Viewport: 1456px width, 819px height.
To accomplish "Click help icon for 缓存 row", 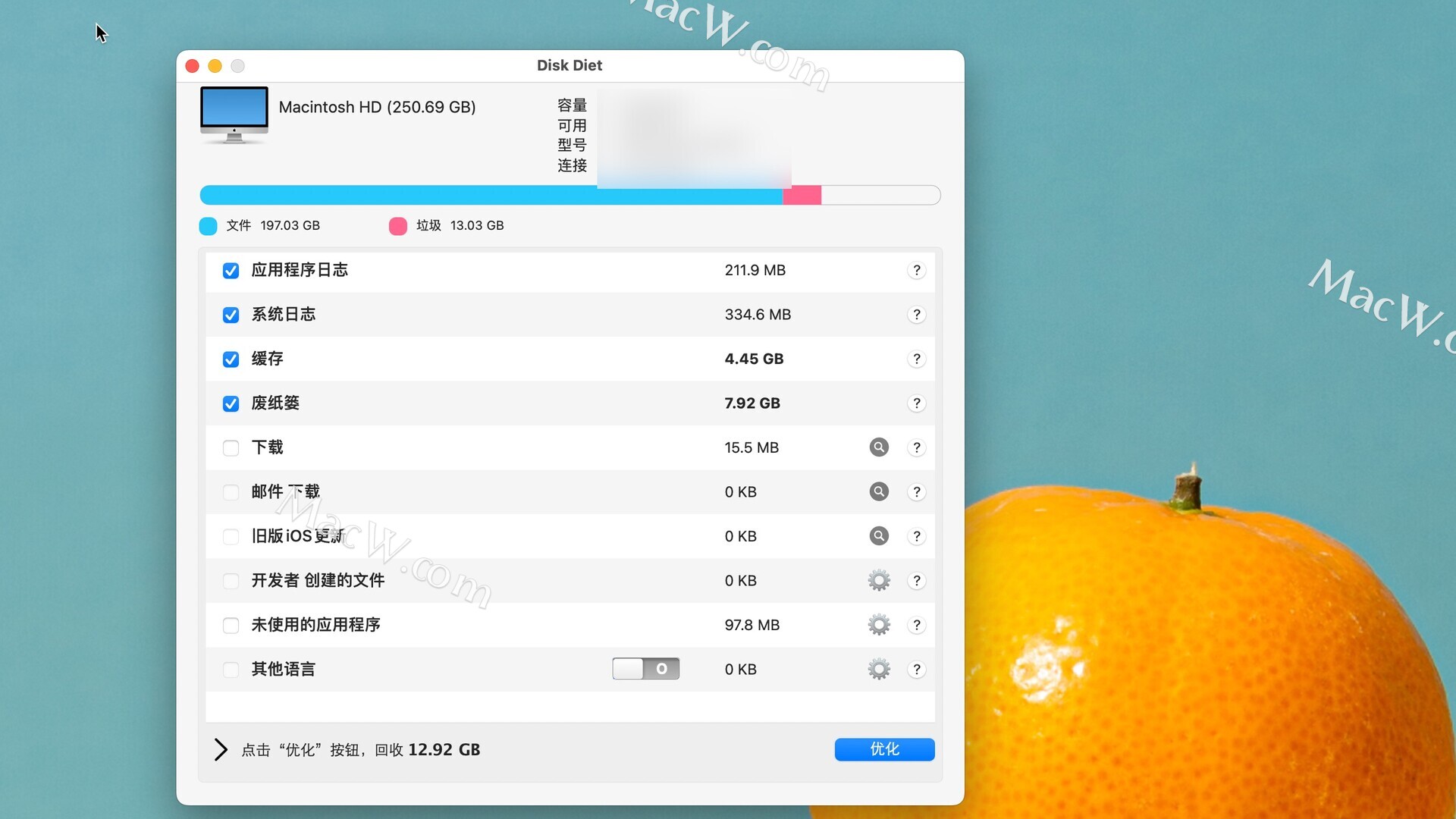I will (916, 359).
